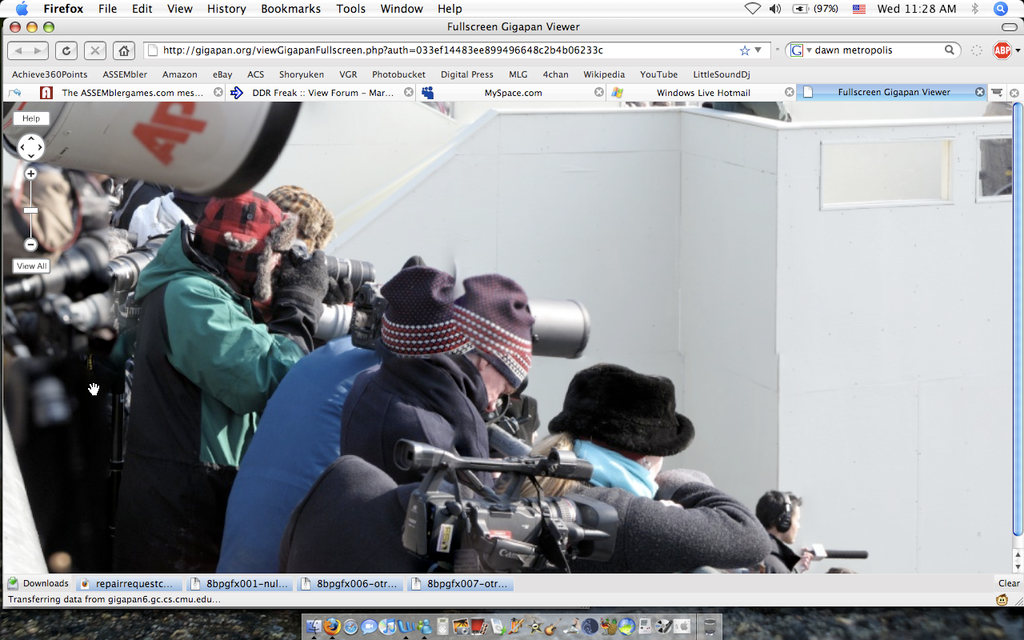Click the pan direction control circle
1024x640 pixels.
click(x=31, y=148)
